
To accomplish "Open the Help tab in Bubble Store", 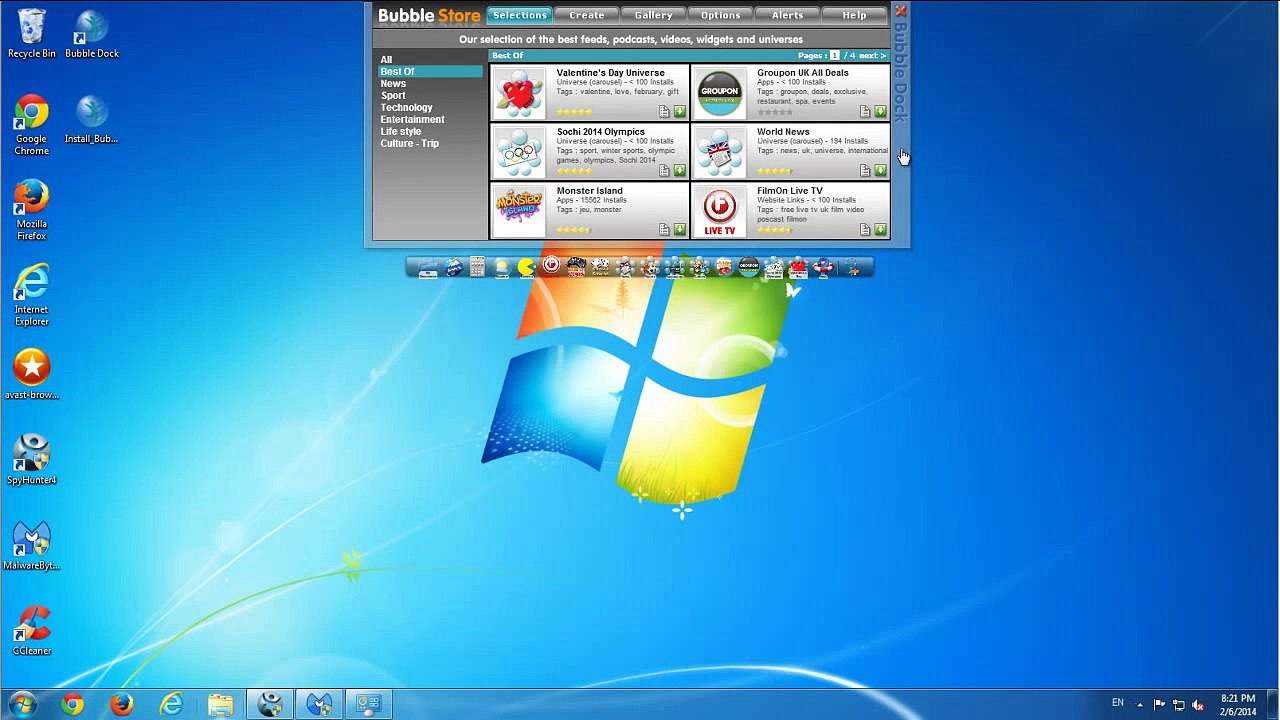I will [x=854, y=15].
